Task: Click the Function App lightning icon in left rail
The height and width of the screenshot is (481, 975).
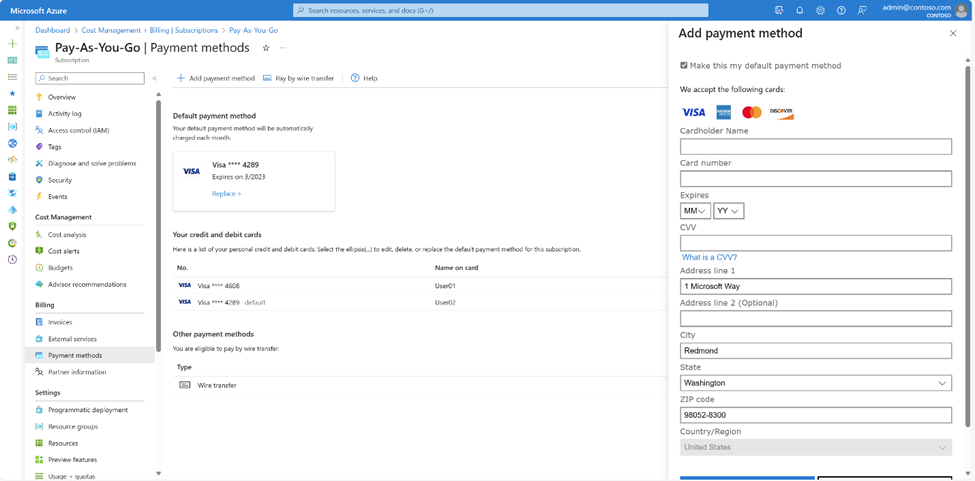Action: click(12, 160)
